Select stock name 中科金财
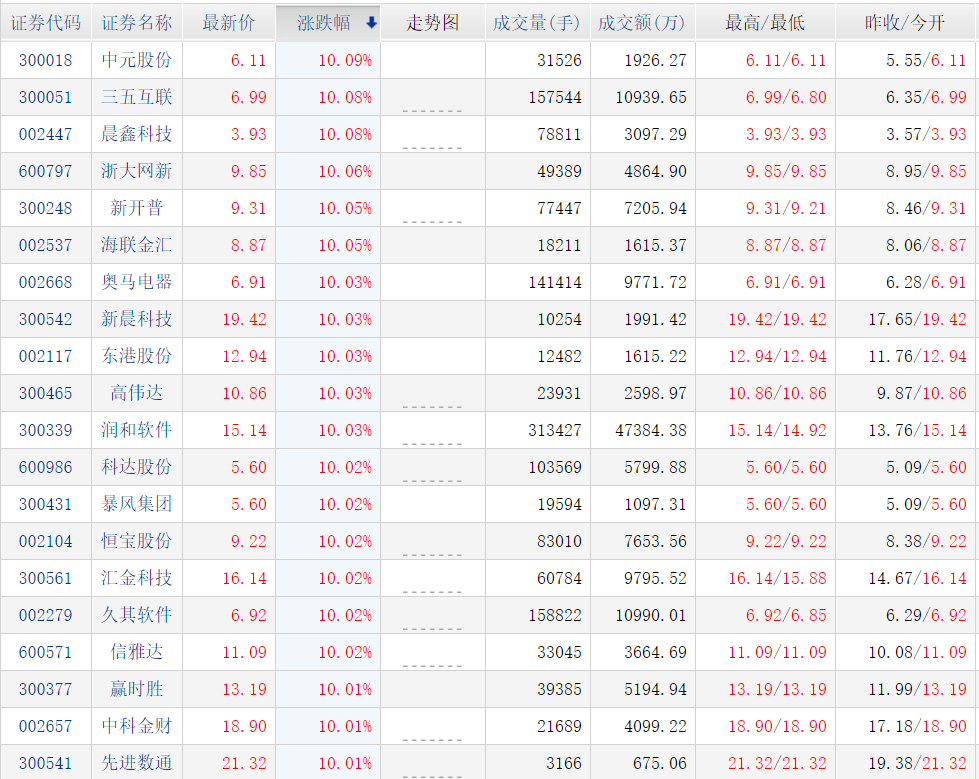979x779 pixels. pyautogui.click(x=137, y=727)
